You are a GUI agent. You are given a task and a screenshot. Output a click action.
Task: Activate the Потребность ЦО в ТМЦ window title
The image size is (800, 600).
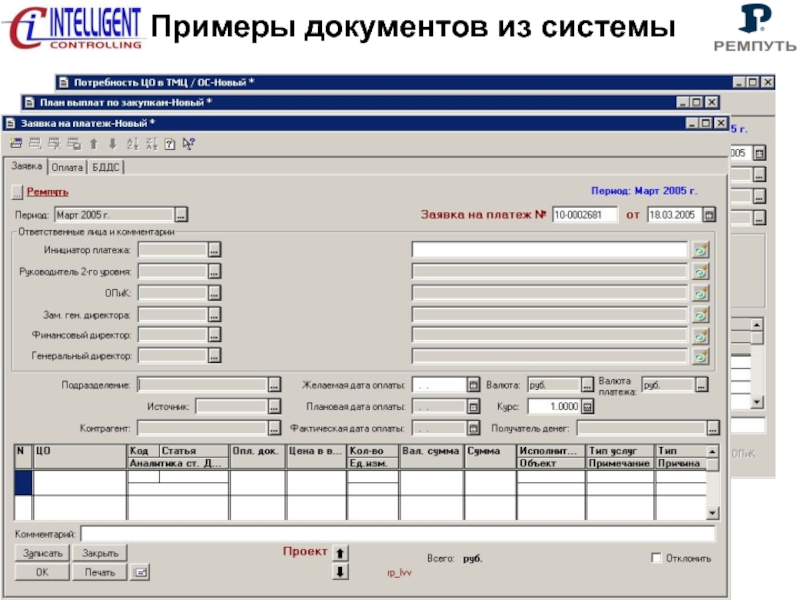pos(164,82)
